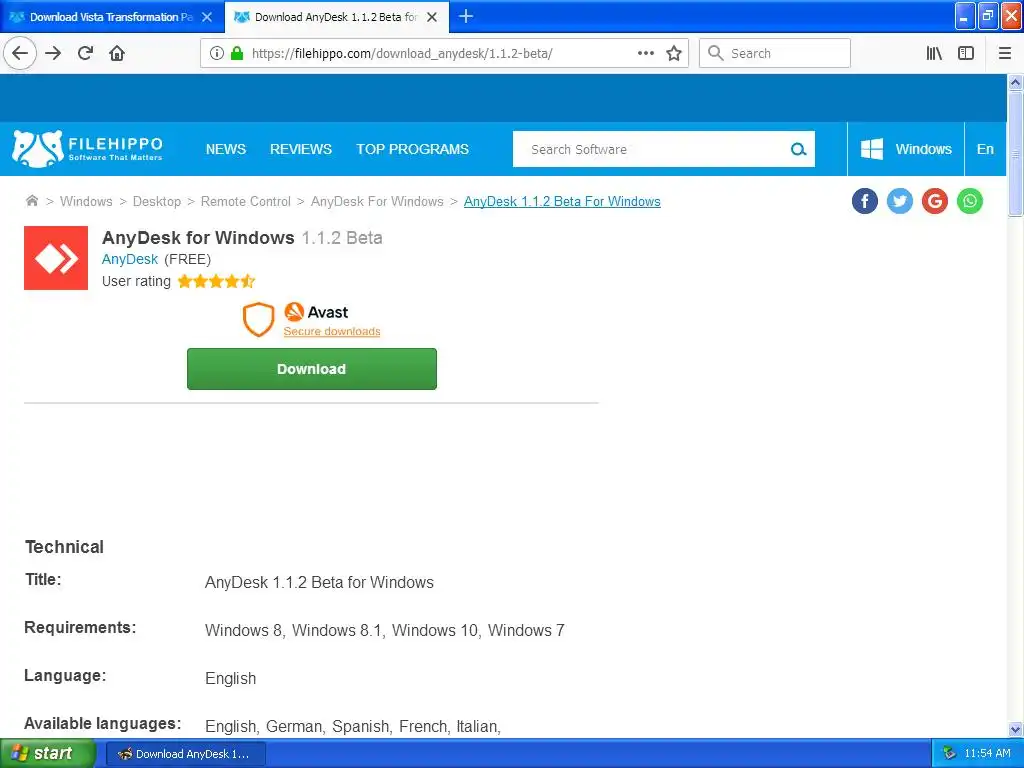1024x768 pixels.
Task: Click the system tray network icon
Action: (949, 753)
